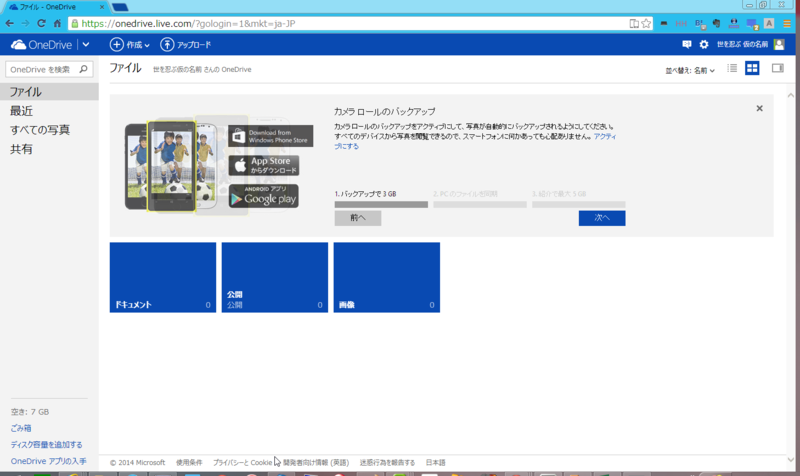The image size is (800, 476).
Task: Open the 公開 folder tile
Action: (275, 277)
